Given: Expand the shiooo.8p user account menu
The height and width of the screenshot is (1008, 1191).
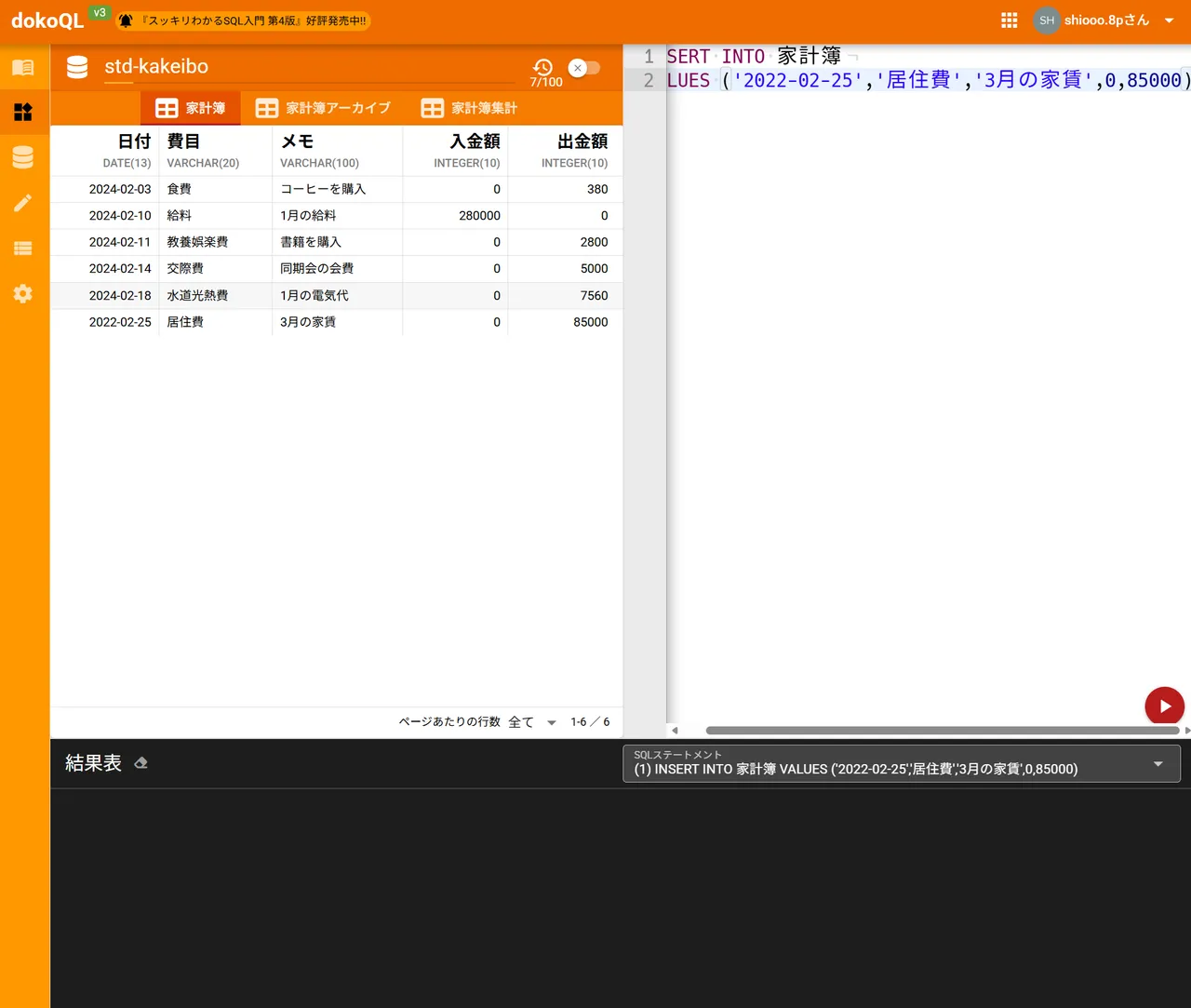Looking at the screenshot, I should click(x=1169, y=20).
